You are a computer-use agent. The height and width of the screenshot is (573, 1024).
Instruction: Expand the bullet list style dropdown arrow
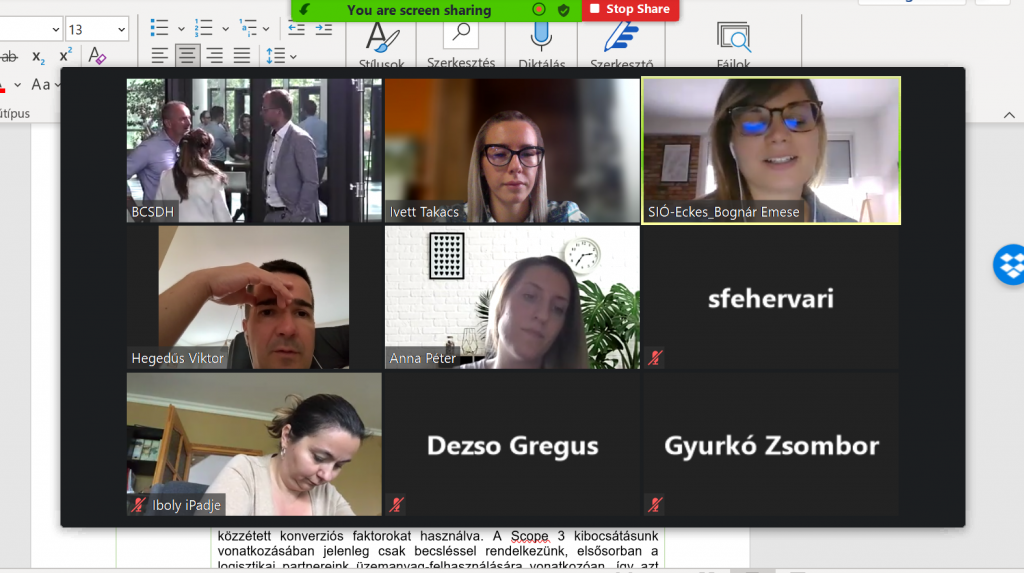click(x=181, y=29)
